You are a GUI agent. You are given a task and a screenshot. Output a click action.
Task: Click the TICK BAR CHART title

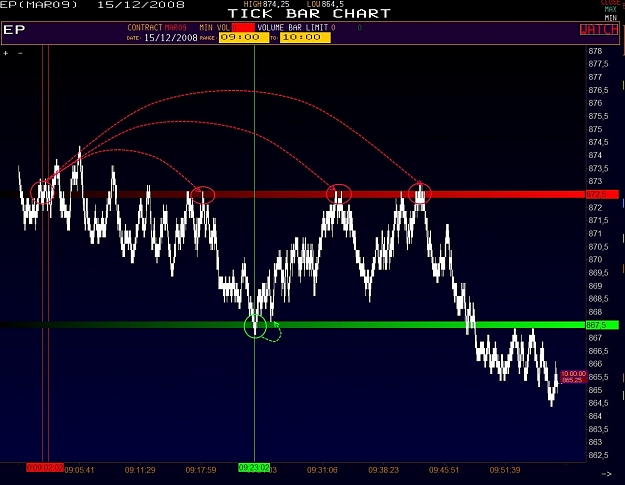tap(309, 14)
